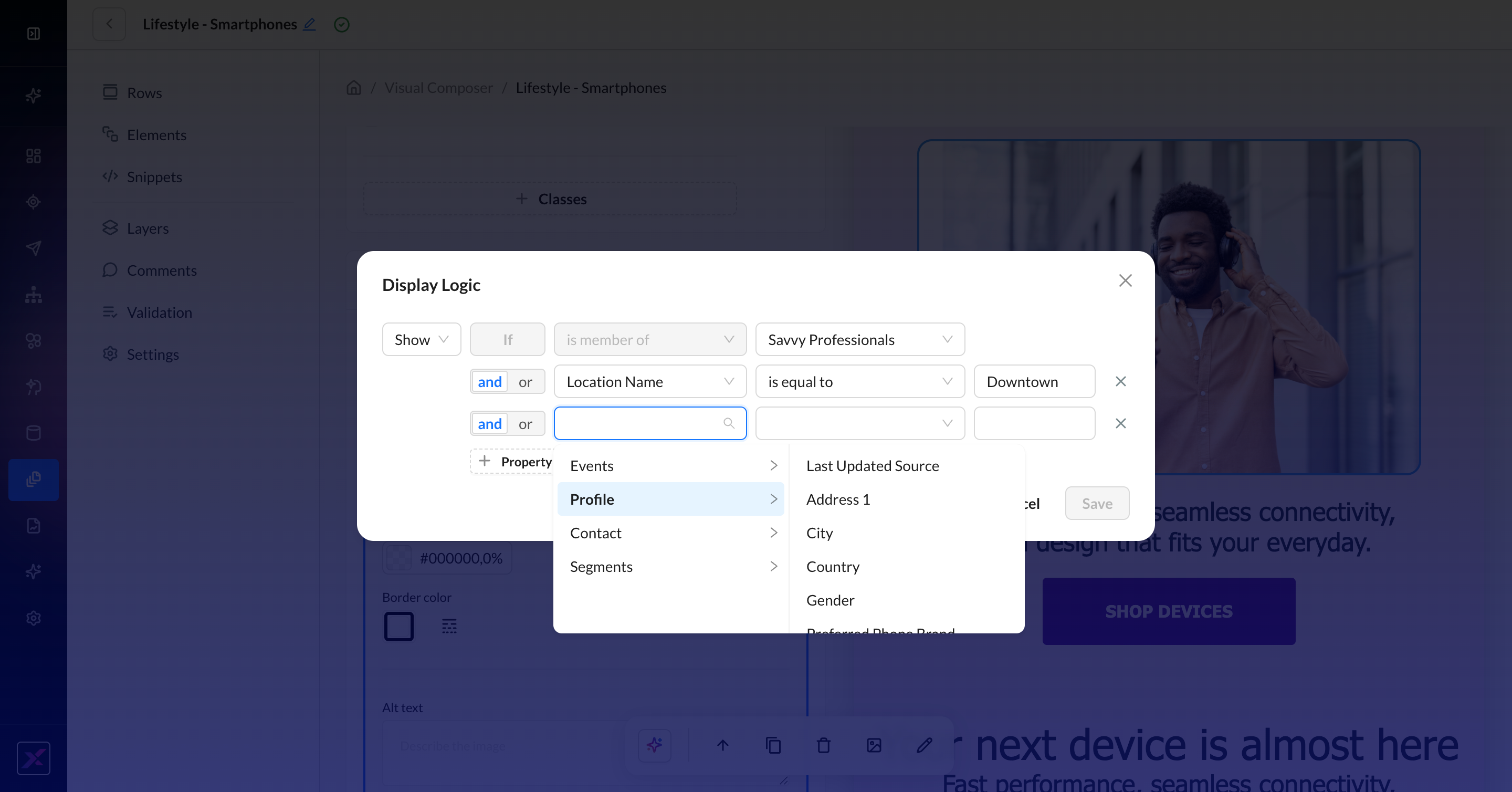Open the Comments panel

150,270
